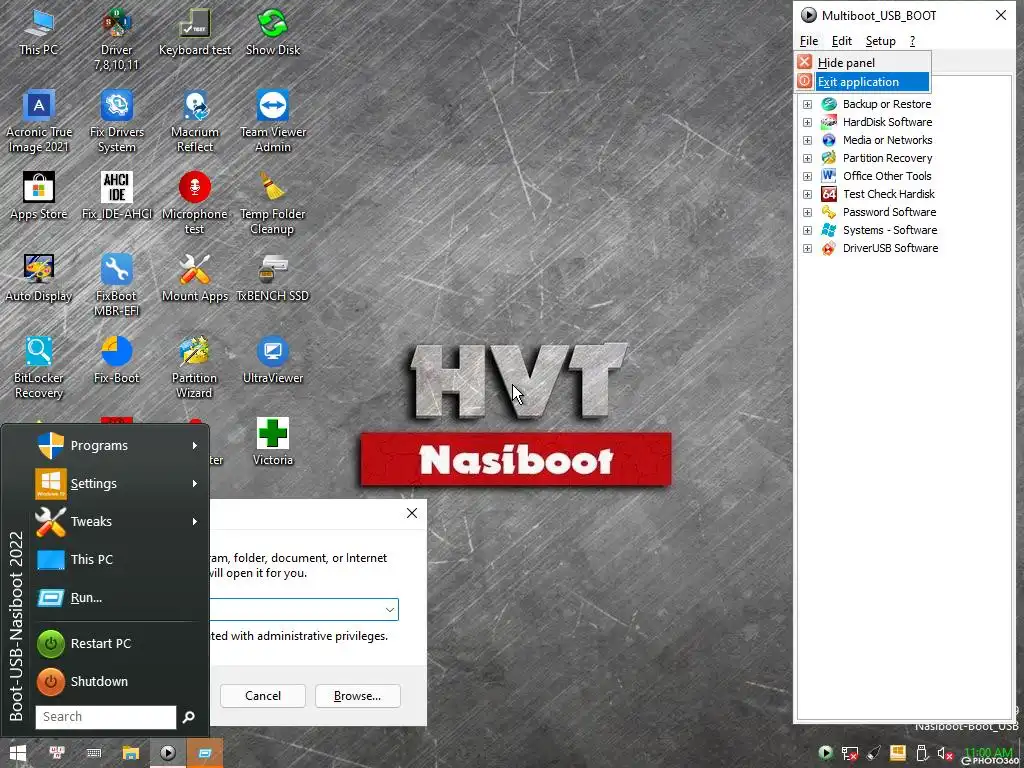1024x768 pixels.
Task: Click the Windows Start button on taskbar
Action: pos(18,753)
